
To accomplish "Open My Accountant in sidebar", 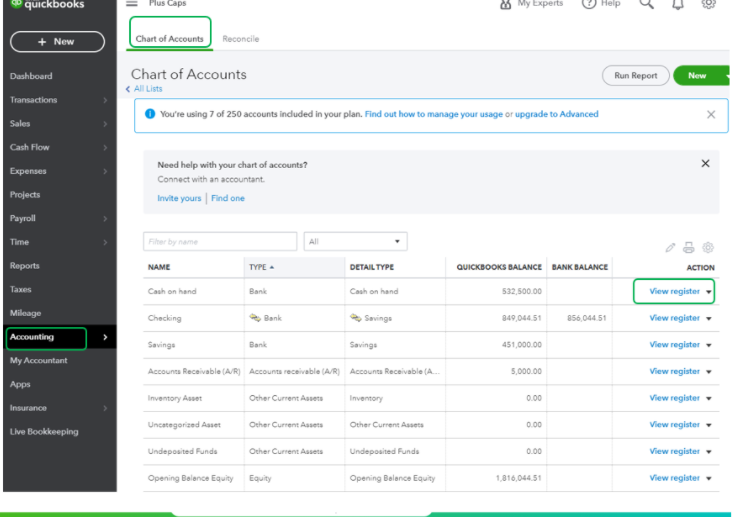I will click(38, 361).
